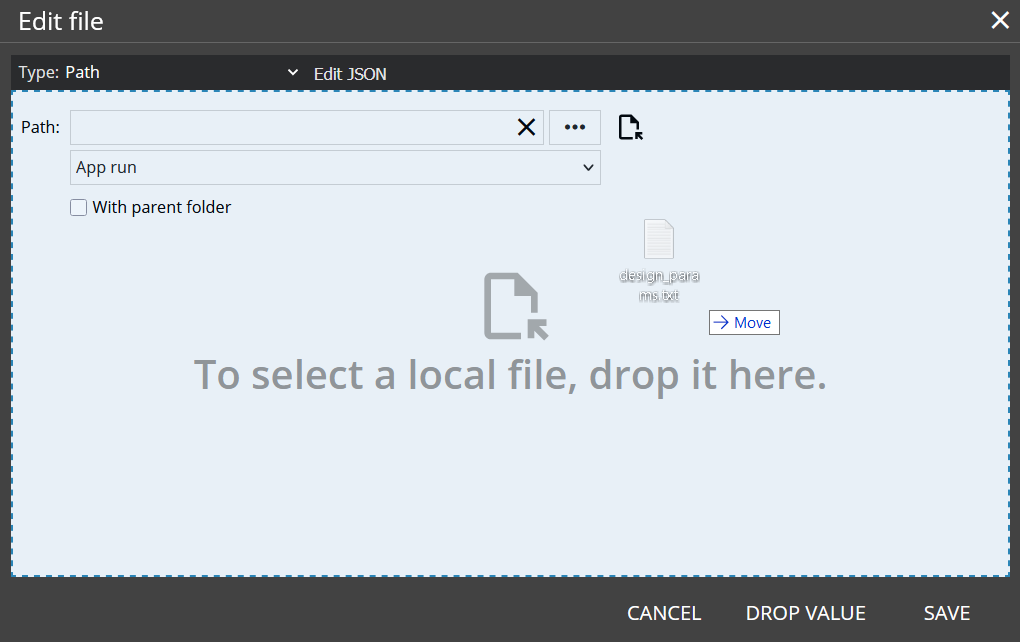Clear the Path field with the X icon

526,127
